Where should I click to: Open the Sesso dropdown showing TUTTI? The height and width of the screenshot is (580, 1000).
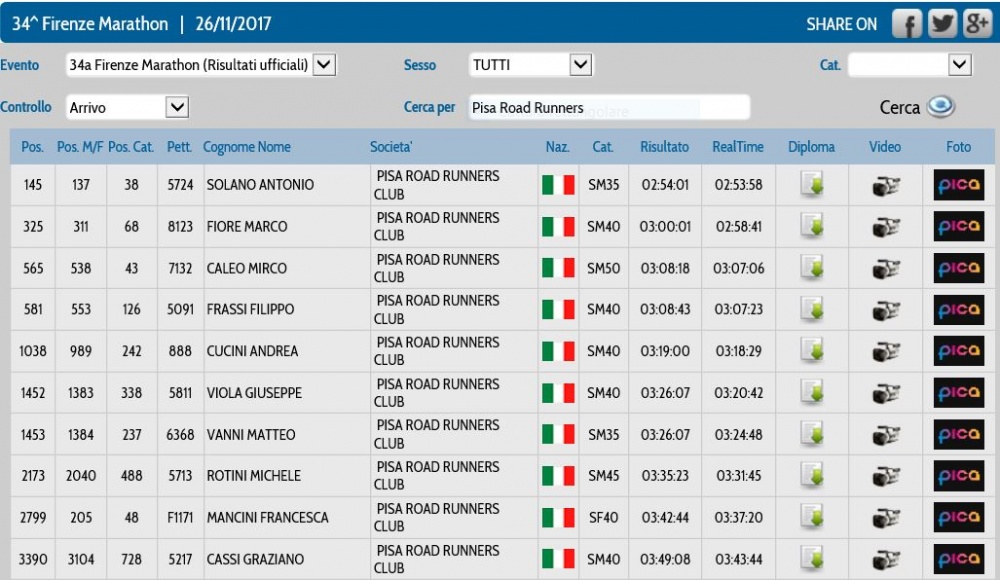531,64
